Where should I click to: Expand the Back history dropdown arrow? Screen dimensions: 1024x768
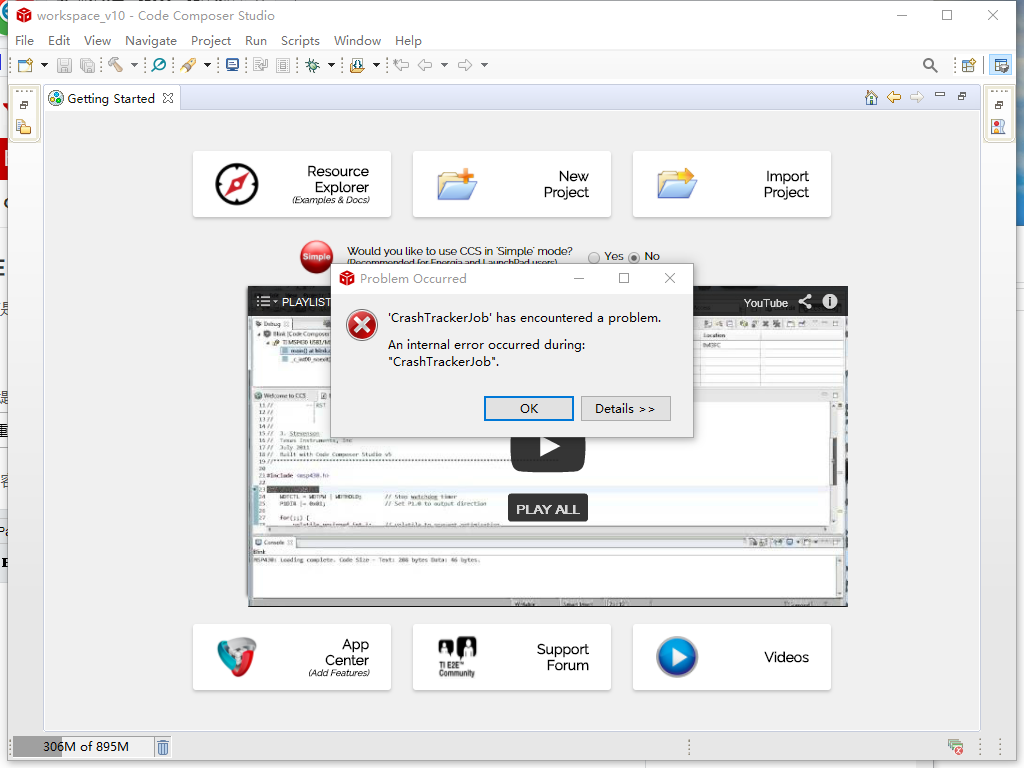click(x=444, y=65)
